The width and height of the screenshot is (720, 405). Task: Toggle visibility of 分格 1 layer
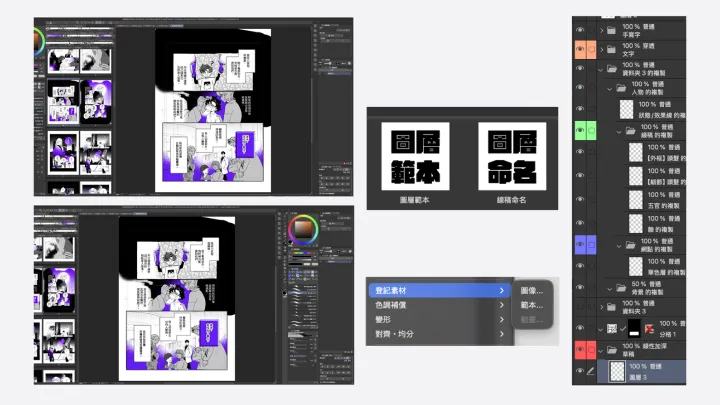click(x=580, y=328)
